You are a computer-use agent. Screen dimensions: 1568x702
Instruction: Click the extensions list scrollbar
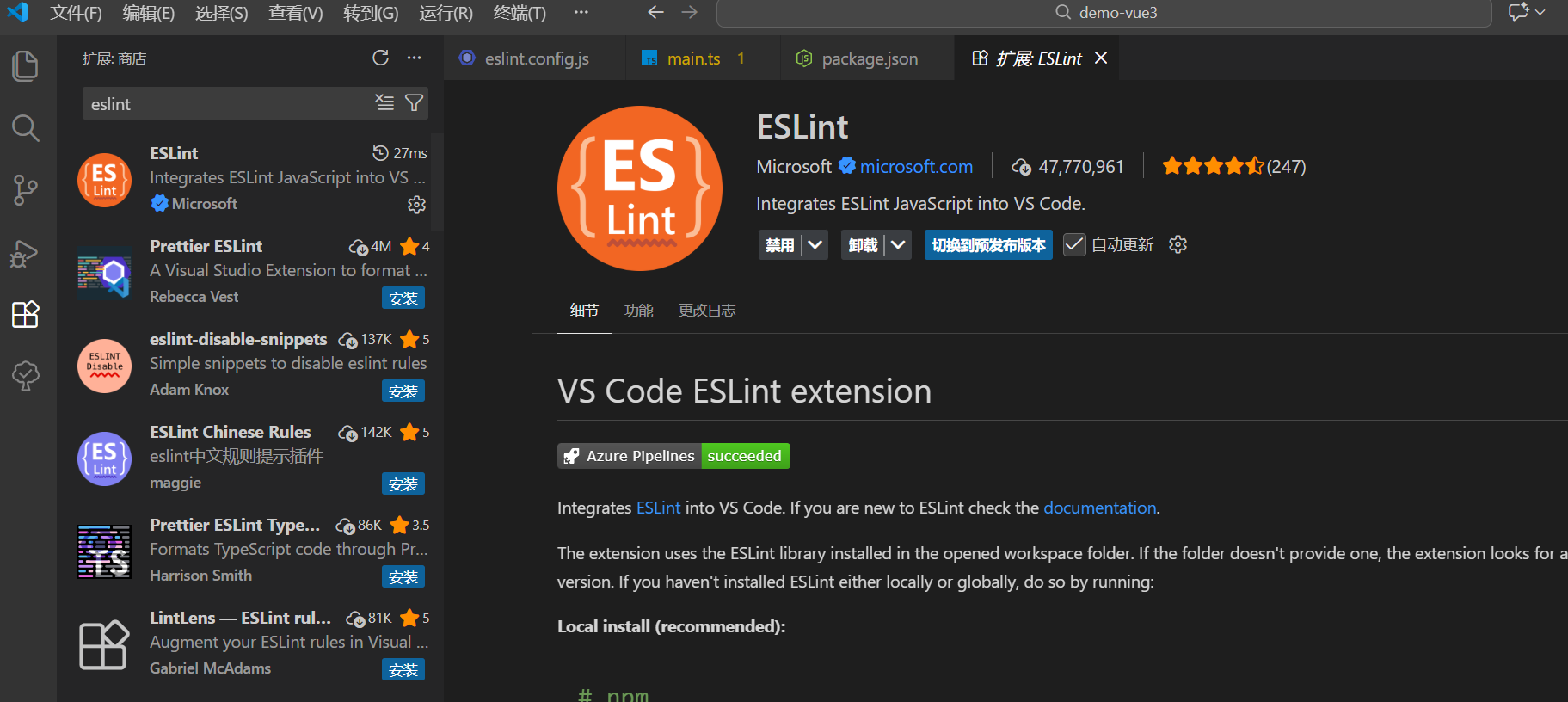point(436,182)
